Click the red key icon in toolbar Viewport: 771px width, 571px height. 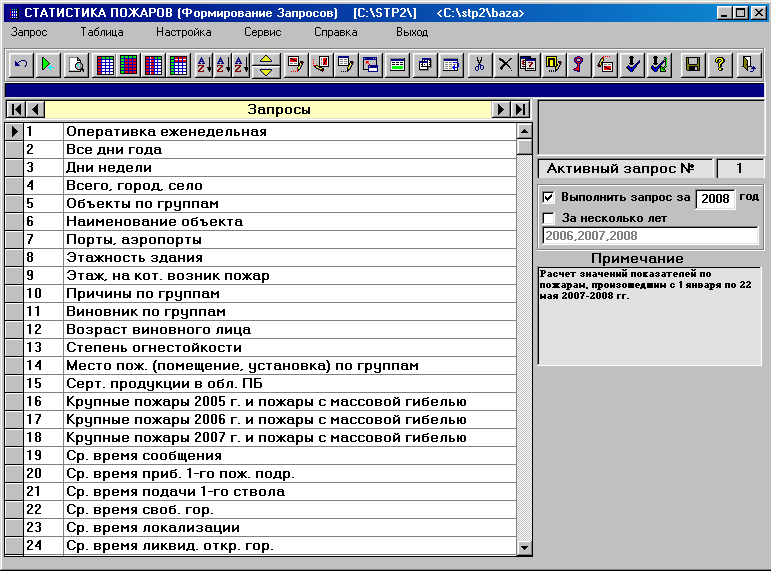pos(579,65)
